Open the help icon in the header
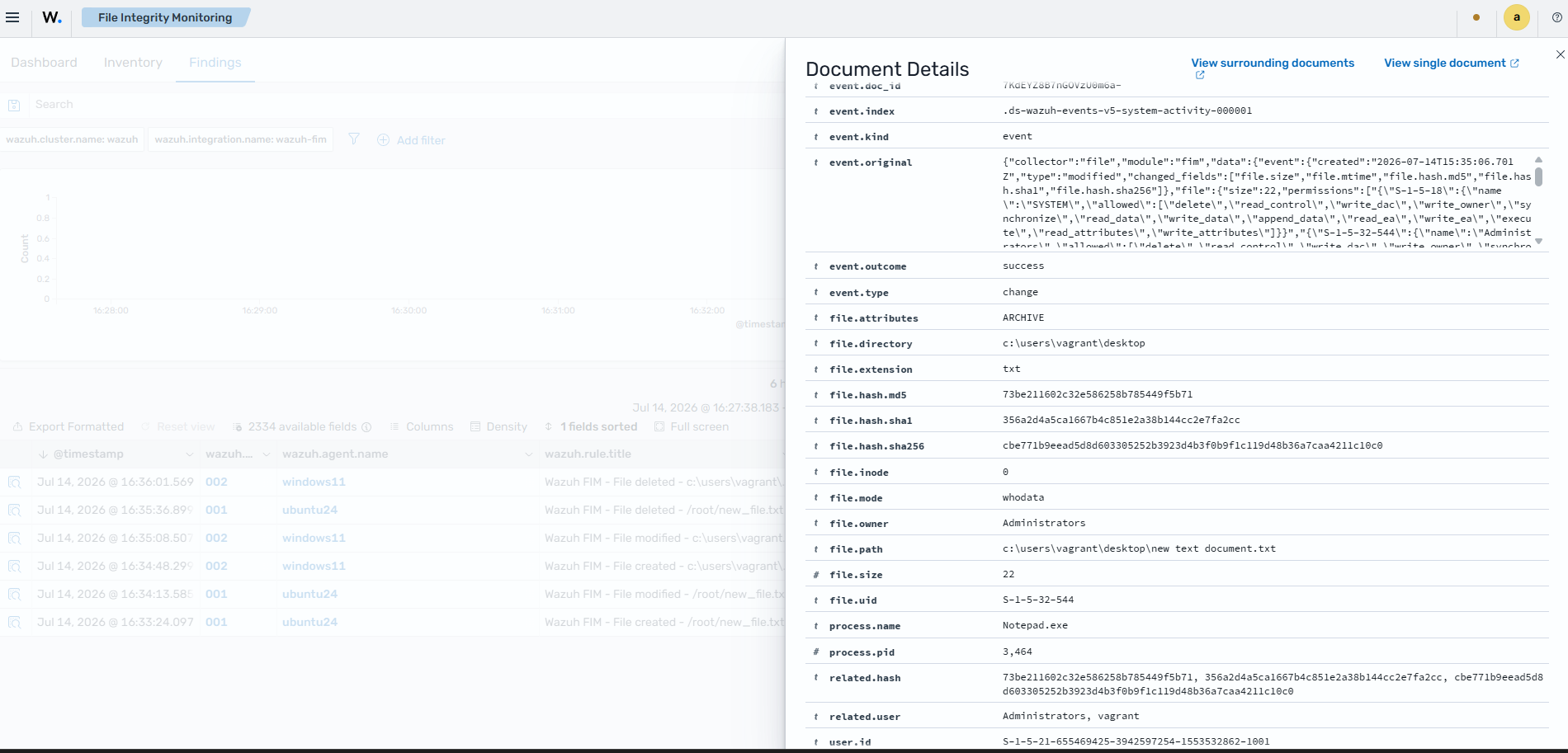Image resolution: width=1568 pixels, height=753 pixels. pyautogui.click(x=1557, y=17)
